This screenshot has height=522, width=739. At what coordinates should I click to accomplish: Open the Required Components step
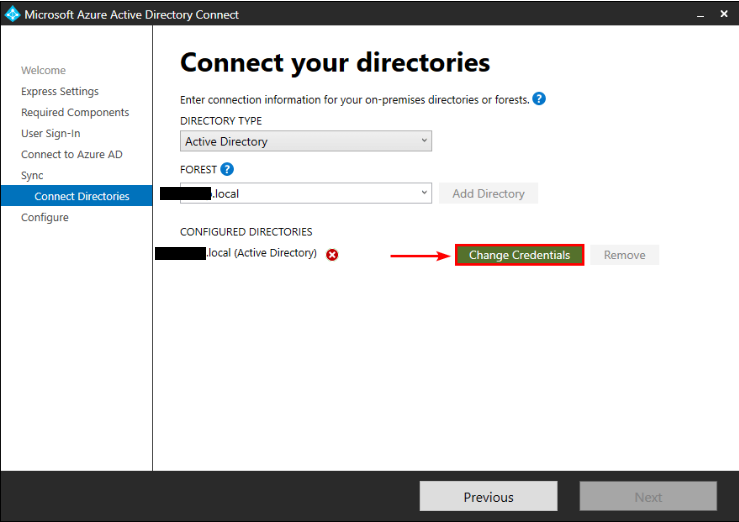(75, 112)
